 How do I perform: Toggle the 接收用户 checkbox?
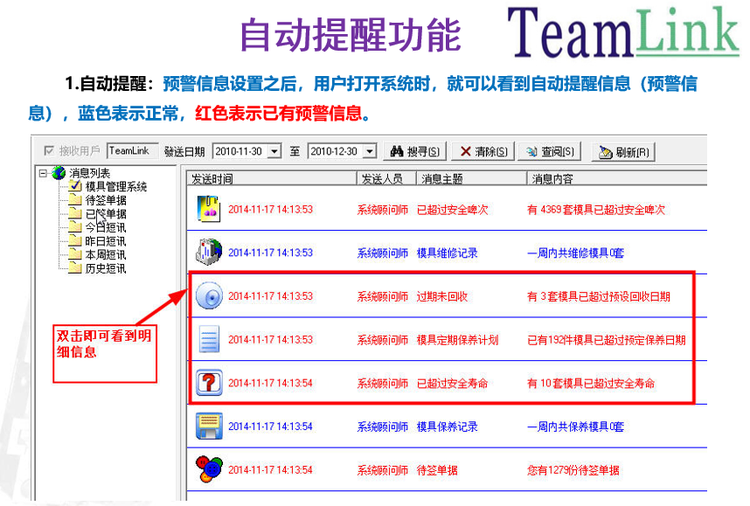[x=48, y=151]
